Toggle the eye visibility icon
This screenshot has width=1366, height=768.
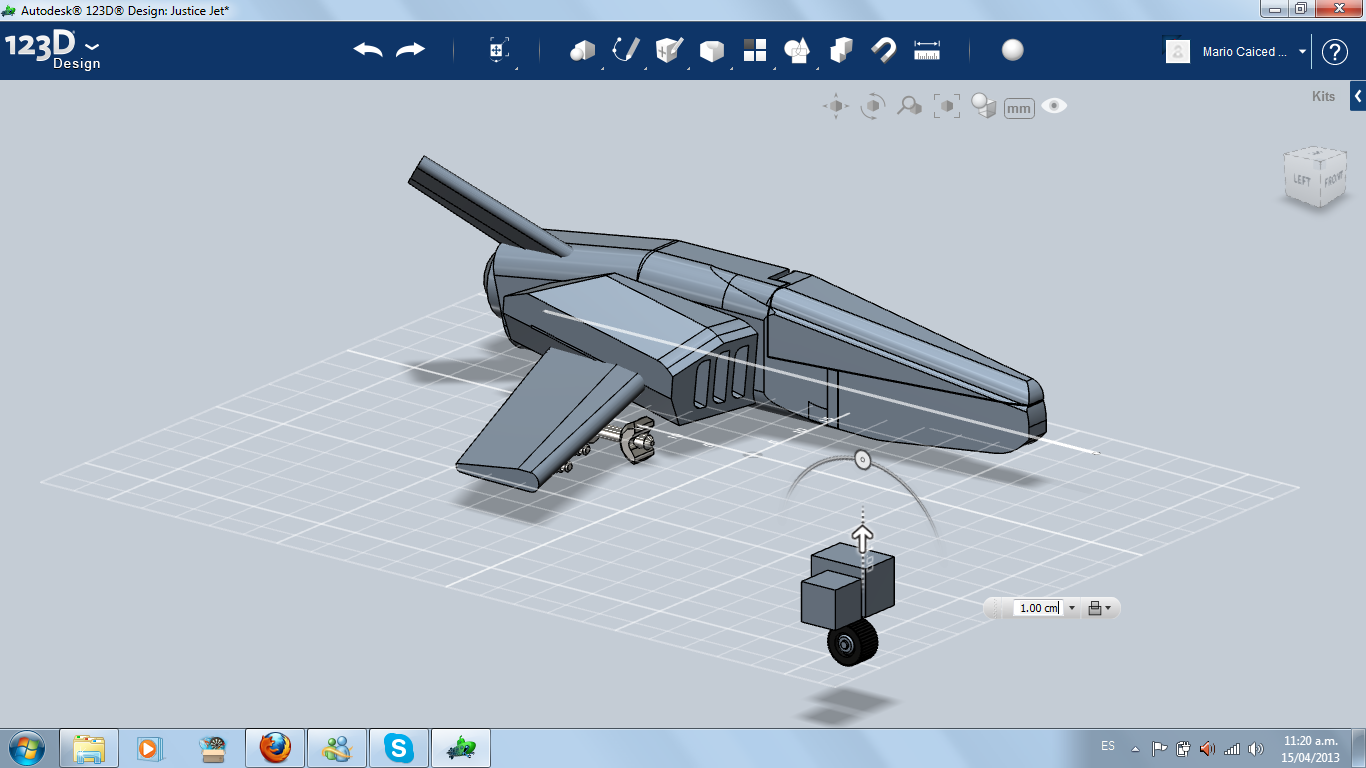1054,105
